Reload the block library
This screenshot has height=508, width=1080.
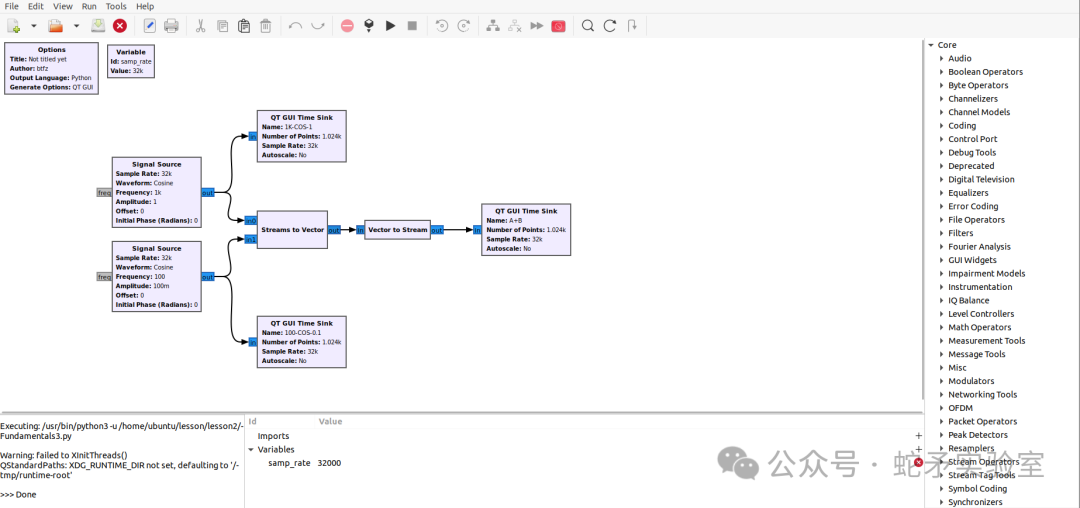tap(610, 26)
